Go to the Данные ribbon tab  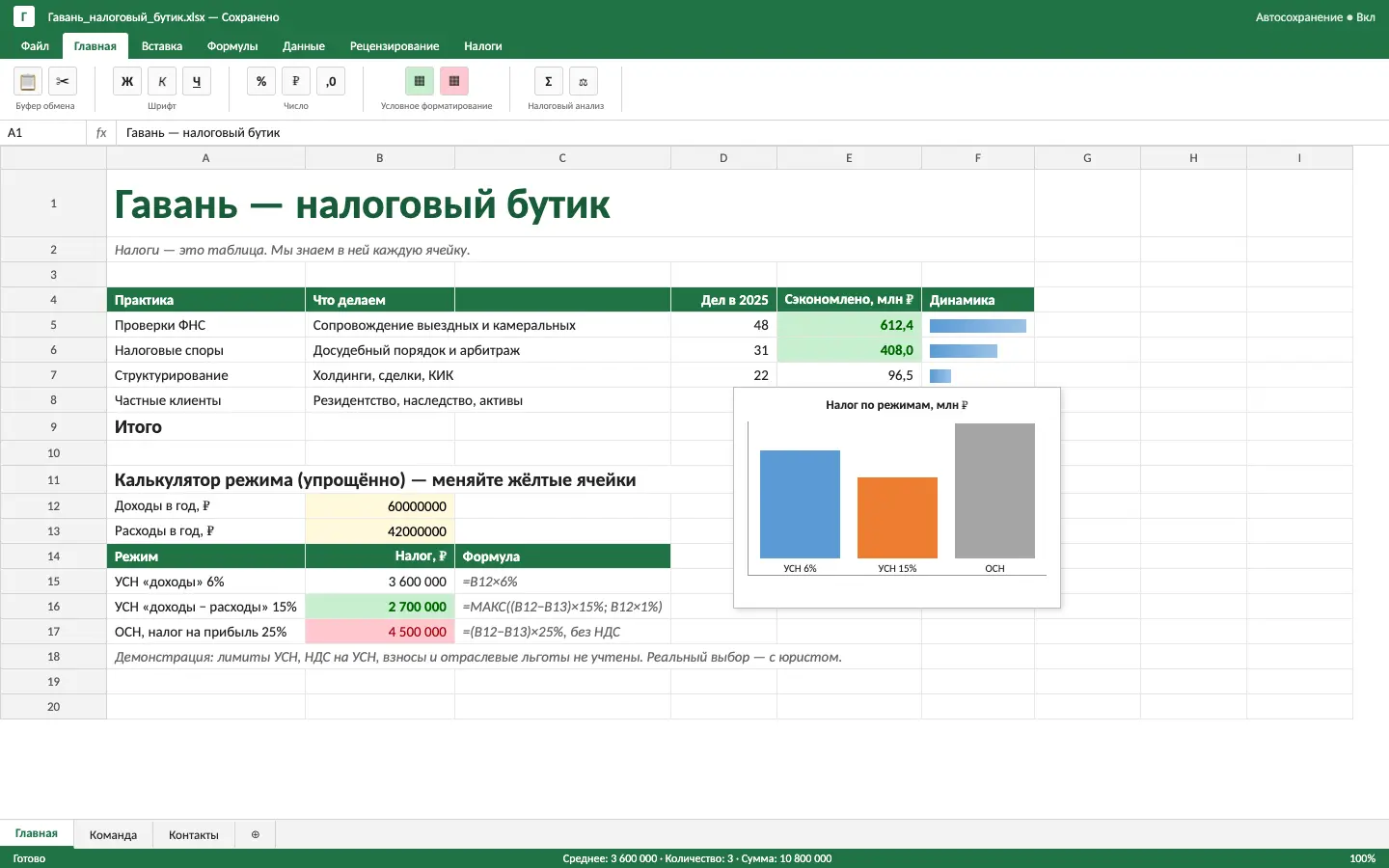coord(304,46)
